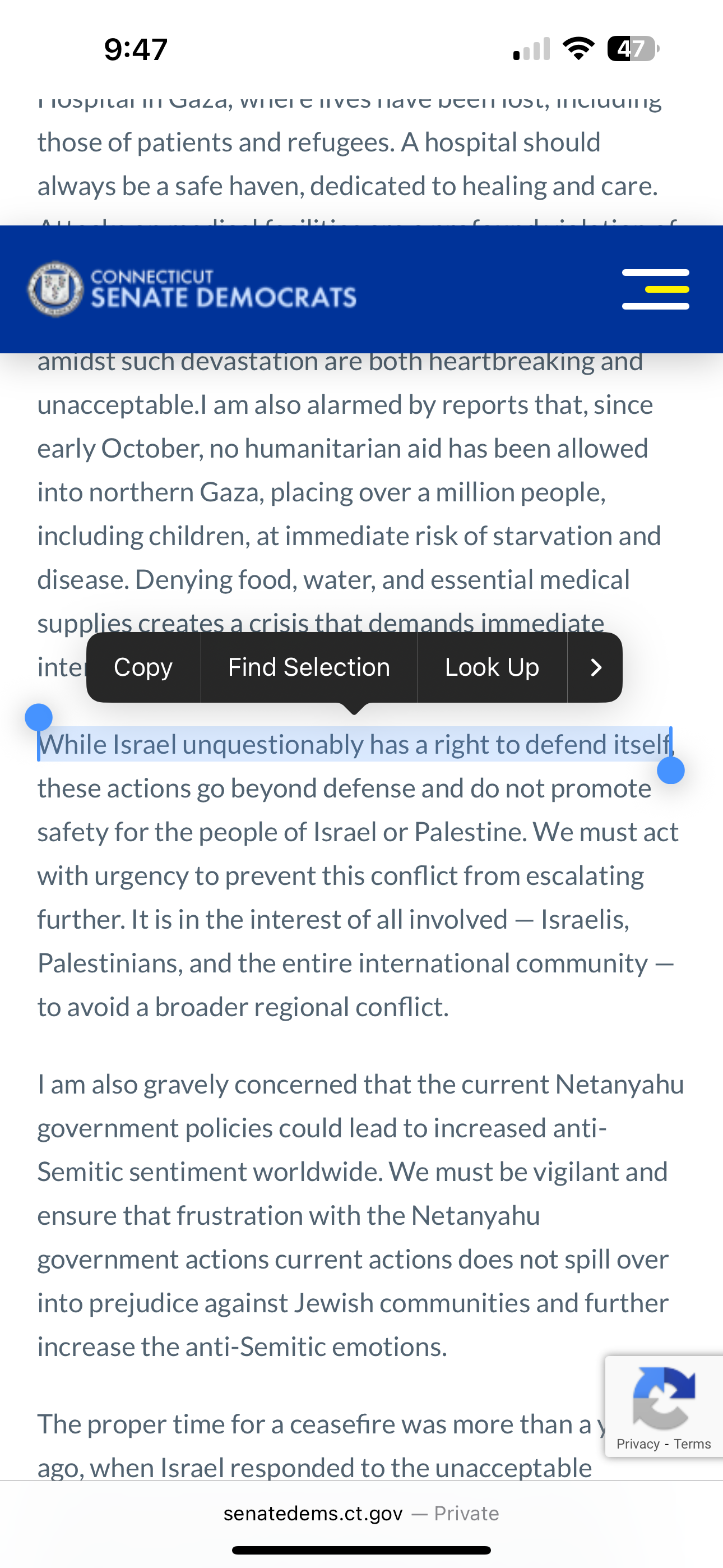Tap the right selection end handle
Screen dimensions: 723x1568
pos(671,771)
